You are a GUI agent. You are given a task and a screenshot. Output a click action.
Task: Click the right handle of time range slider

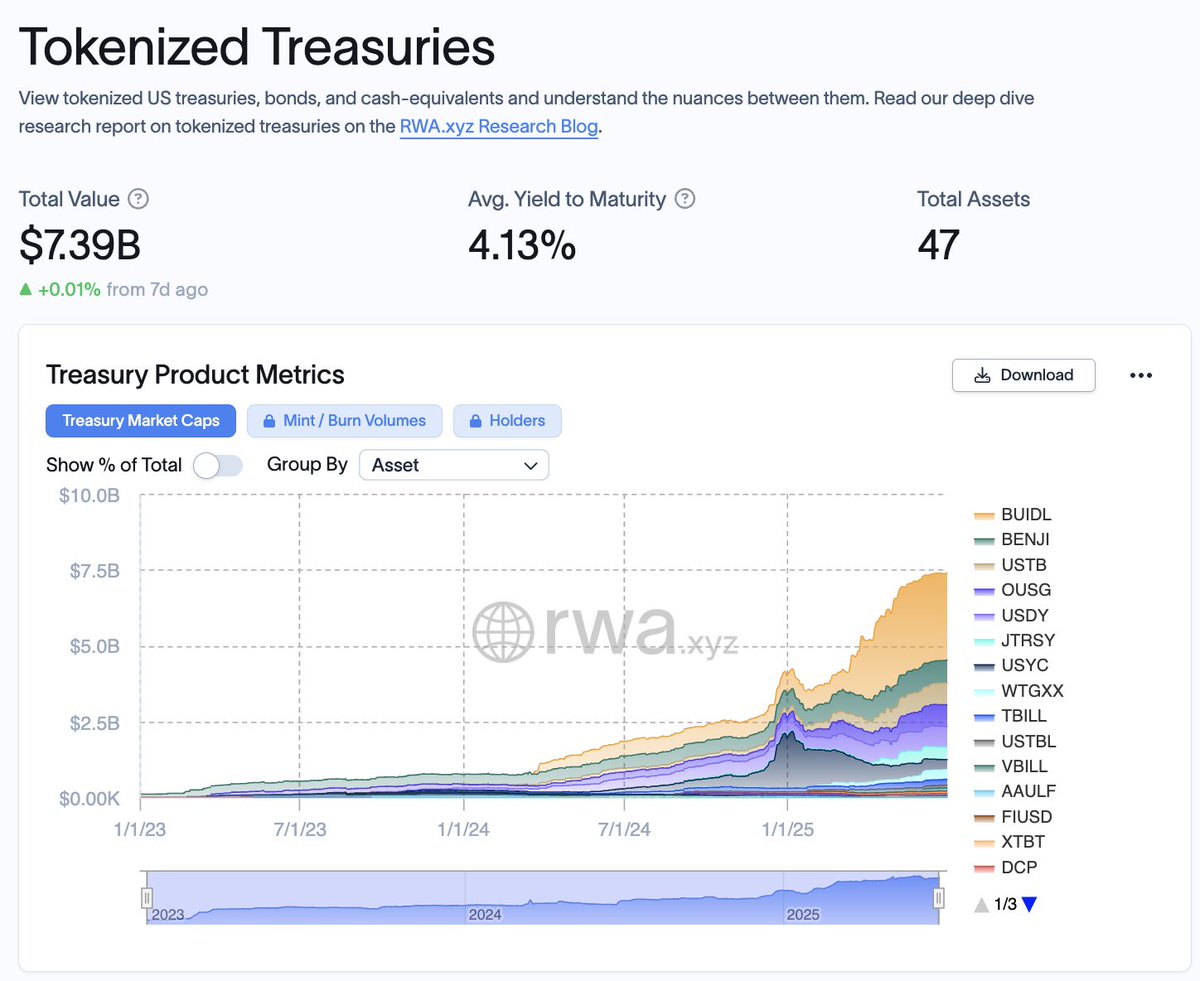tap(938, 897)
